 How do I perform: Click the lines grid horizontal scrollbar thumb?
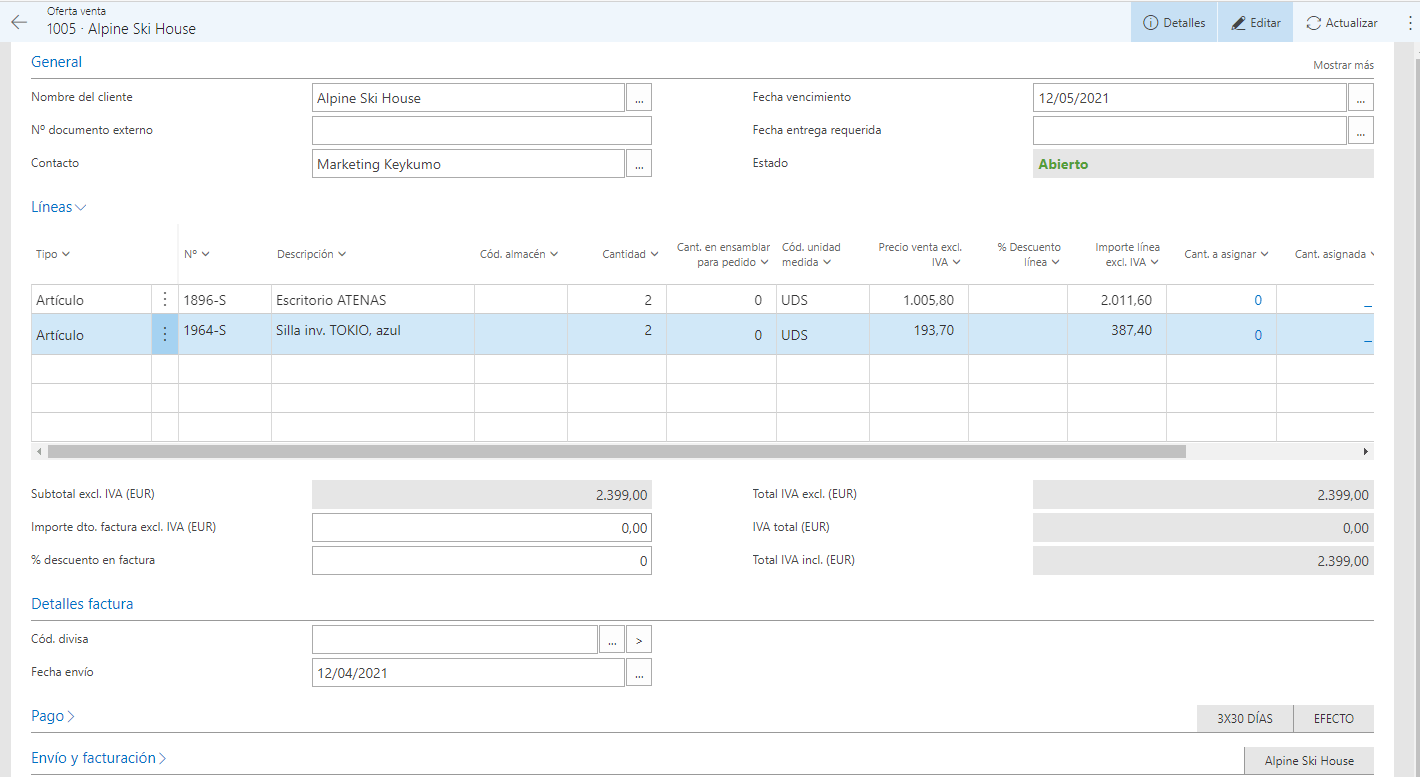(616, 452)
